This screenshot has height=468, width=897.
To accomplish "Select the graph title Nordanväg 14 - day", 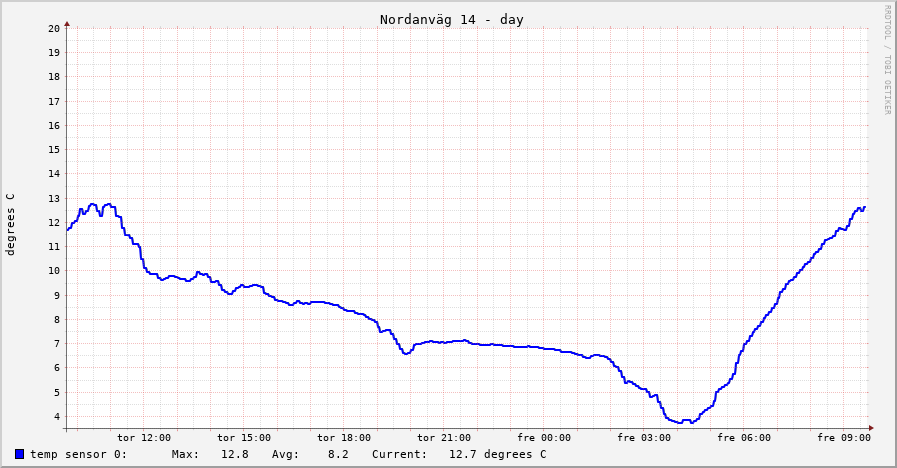I will (x=451, y=20).
